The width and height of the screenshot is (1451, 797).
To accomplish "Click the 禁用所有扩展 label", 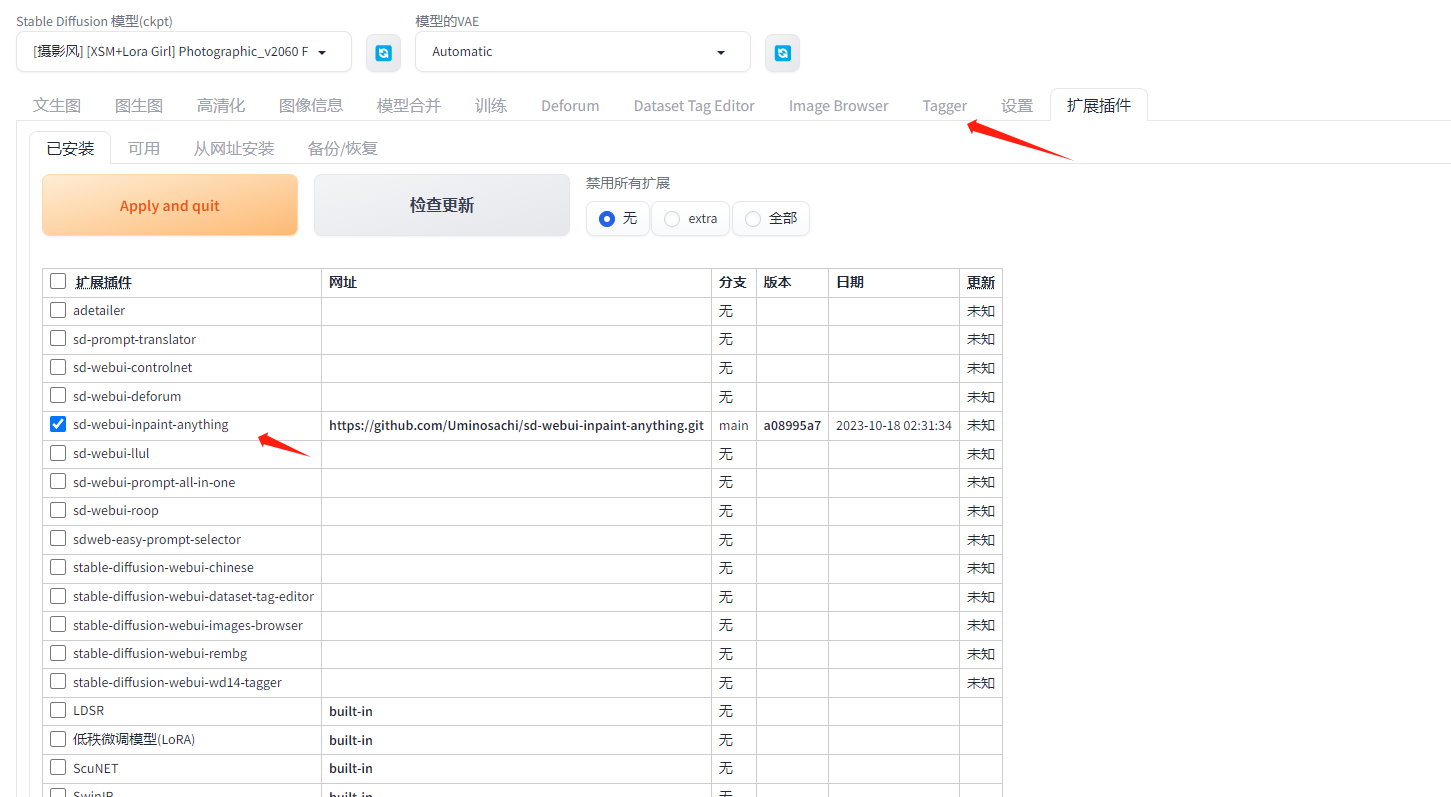I will coord(628,183).
